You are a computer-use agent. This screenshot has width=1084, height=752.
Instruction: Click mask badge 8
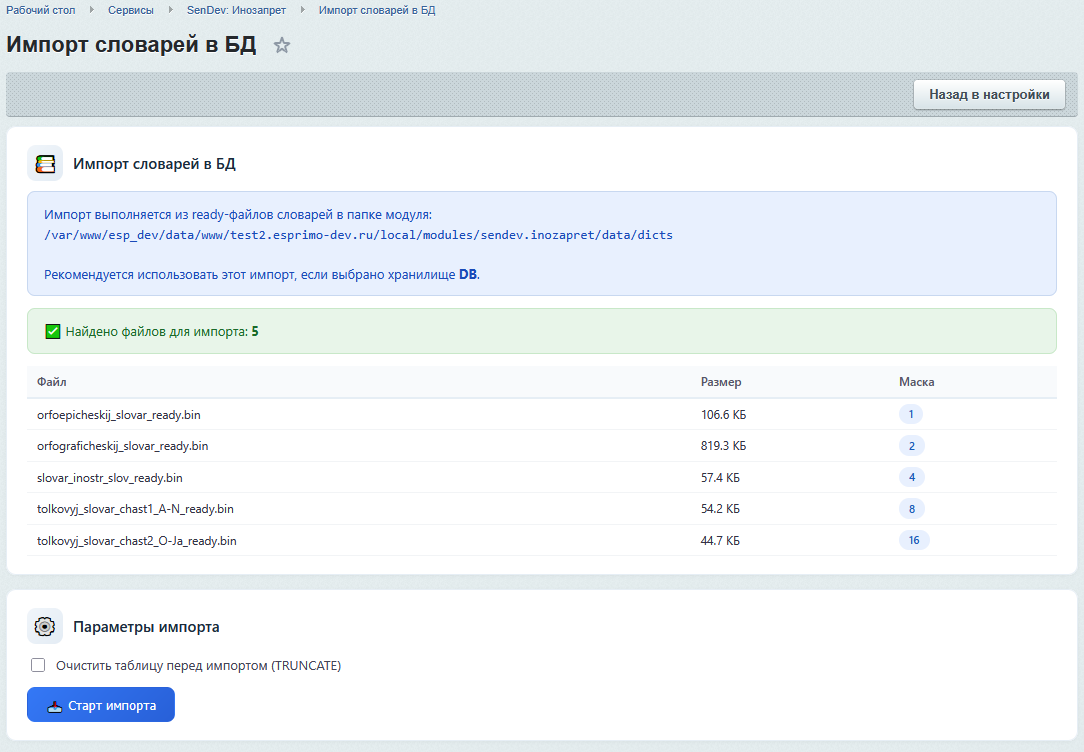pyautogui.click(x=911, y=509)
